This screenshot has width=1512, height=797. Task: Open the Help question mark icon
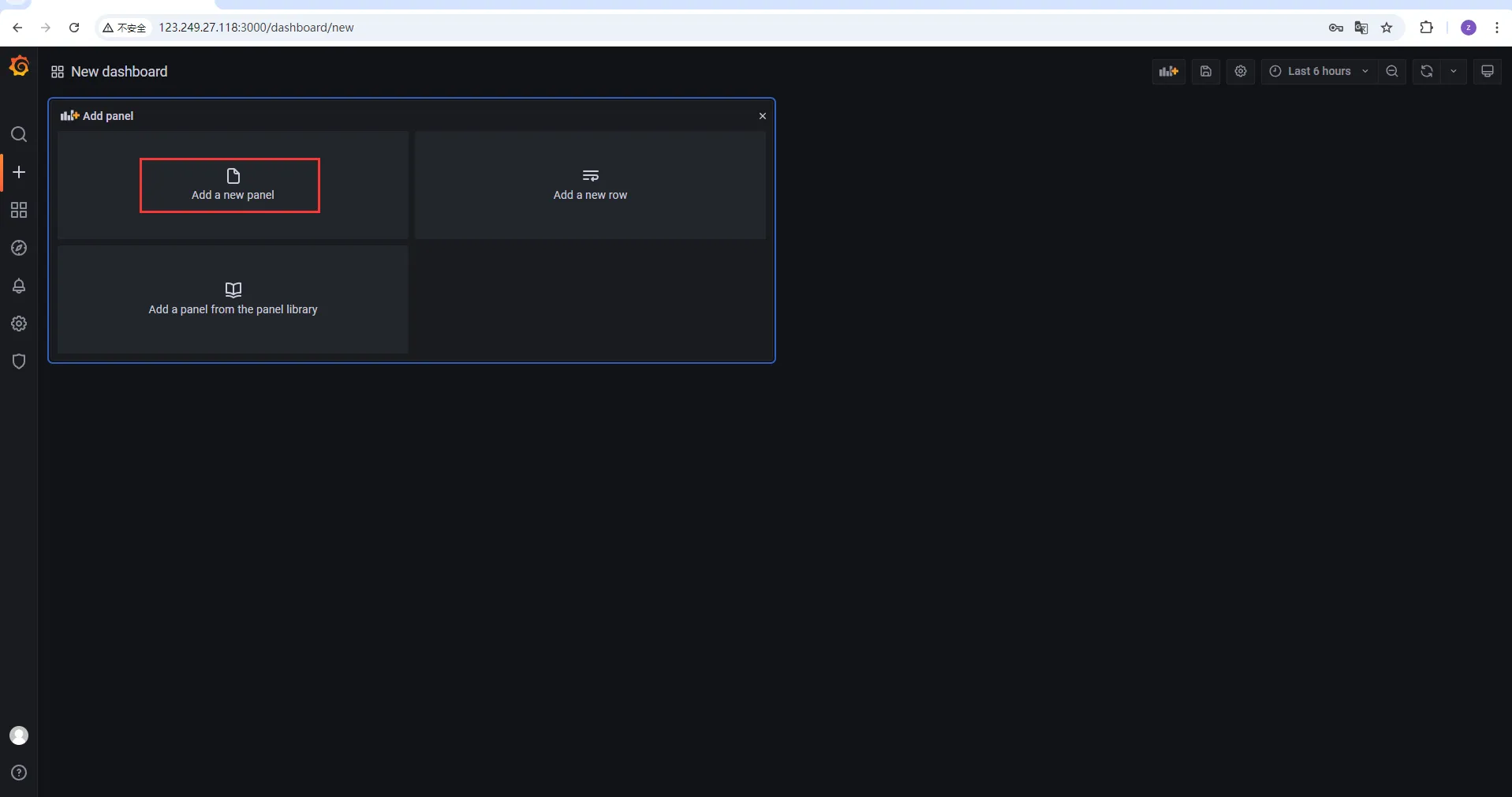[19, 773]
